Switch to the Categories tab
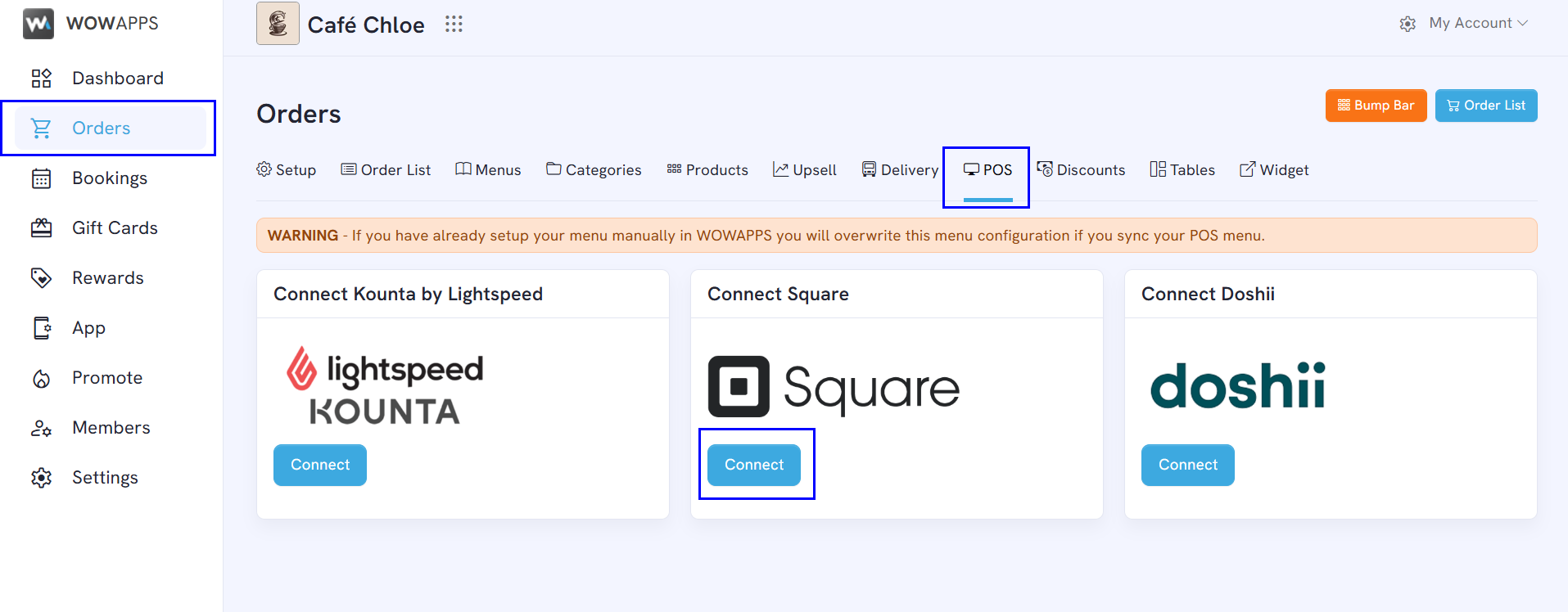1568x612 pixels. tap(594, 170)
